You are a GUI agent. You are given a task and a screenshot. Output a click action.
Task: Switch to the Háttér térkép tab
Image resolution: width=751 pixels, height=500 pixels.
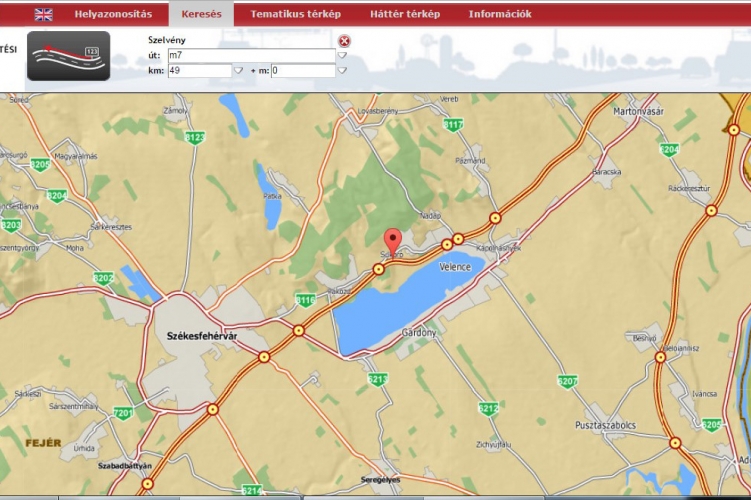tap(404, 14)
